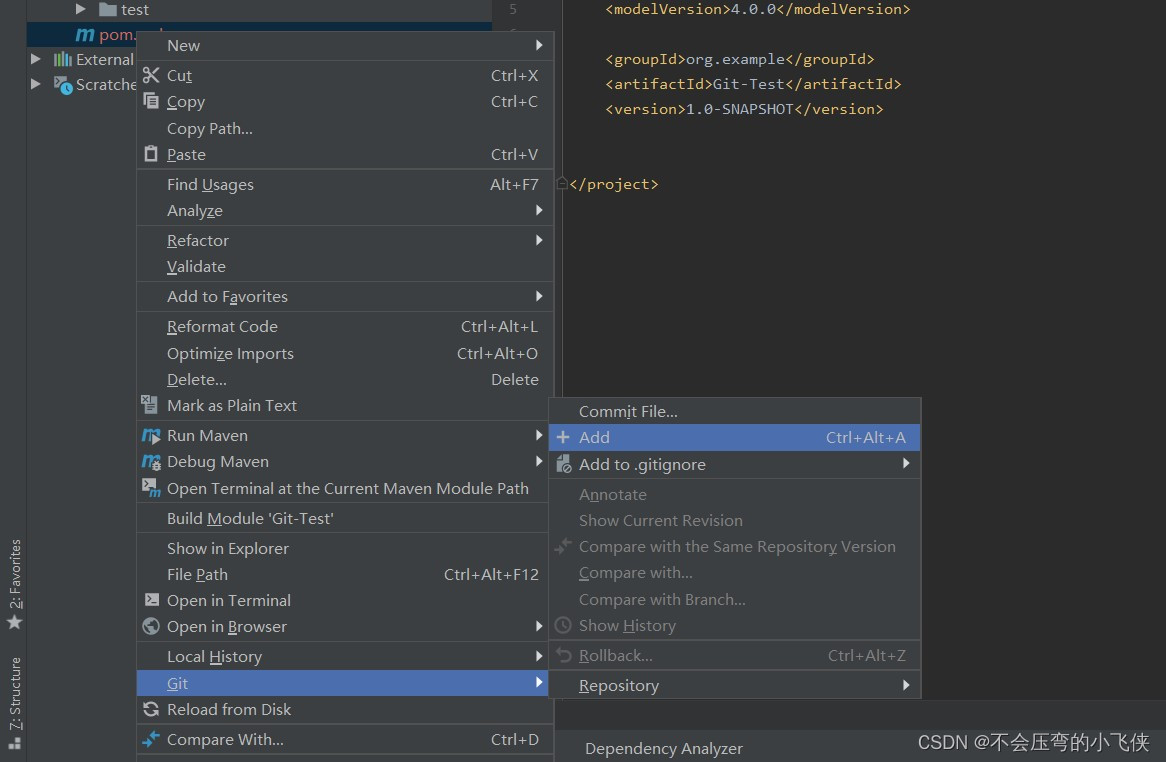The image size is (1166, 762).
Task: Open the Dependency Analyzer tab
Action: coord(663,748)
